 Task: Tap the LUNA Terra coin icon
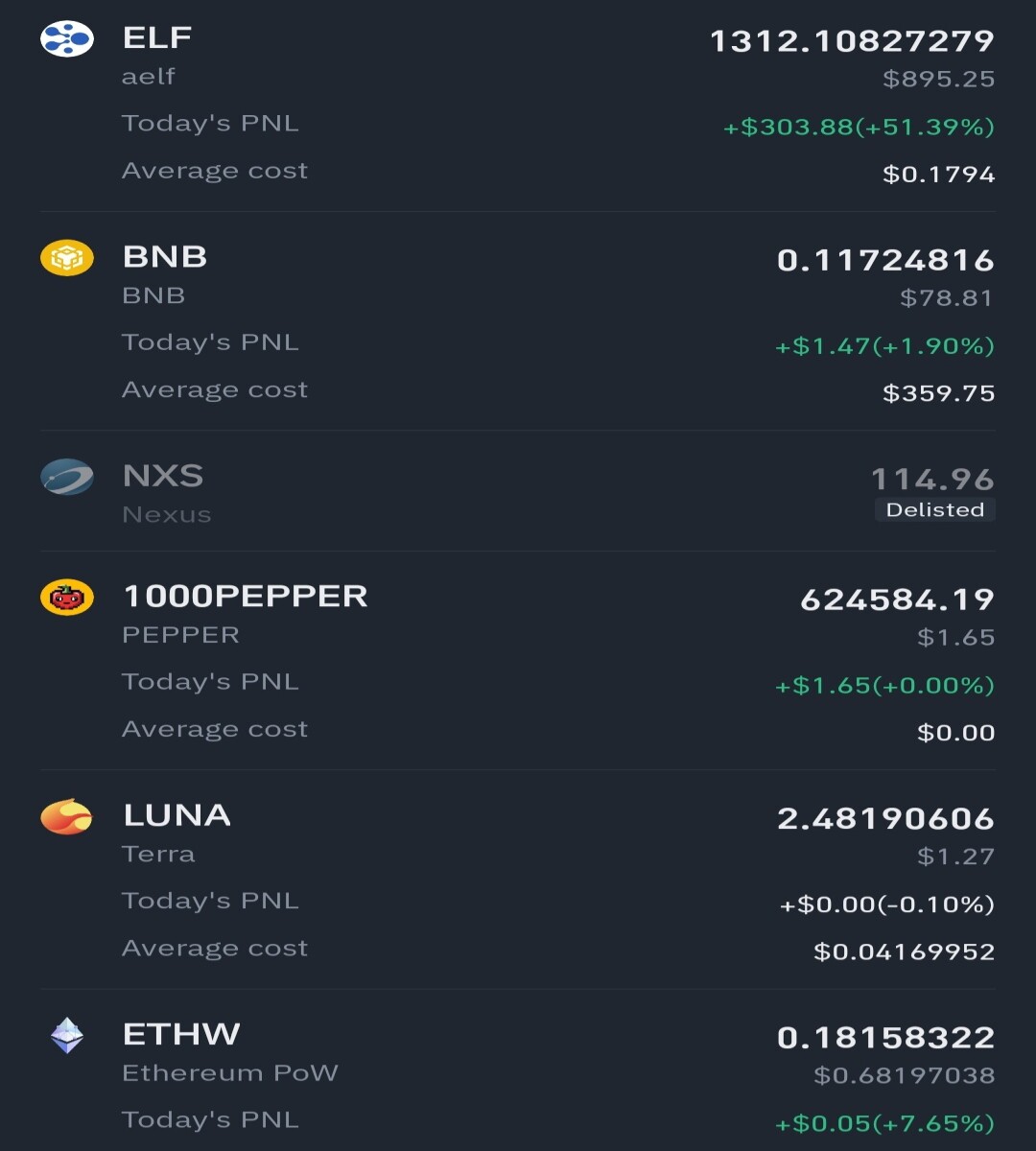(66, 816)
